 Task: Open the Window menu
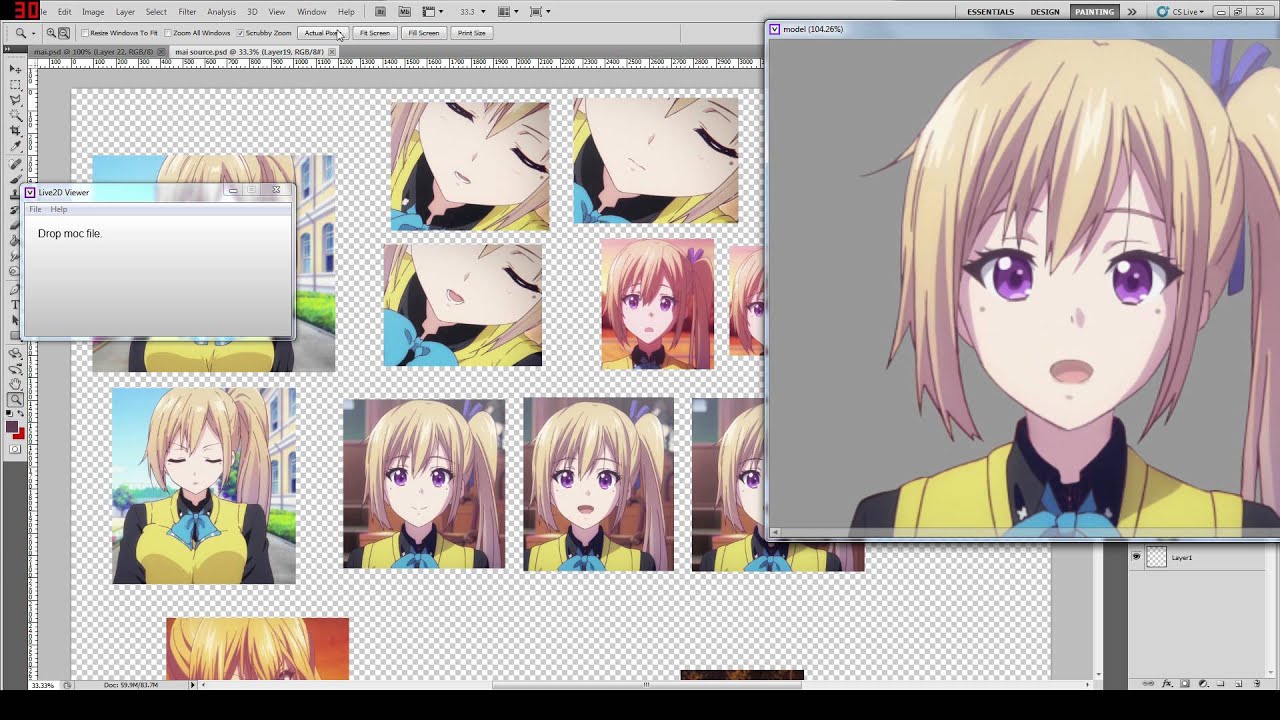tap(311, 12)
